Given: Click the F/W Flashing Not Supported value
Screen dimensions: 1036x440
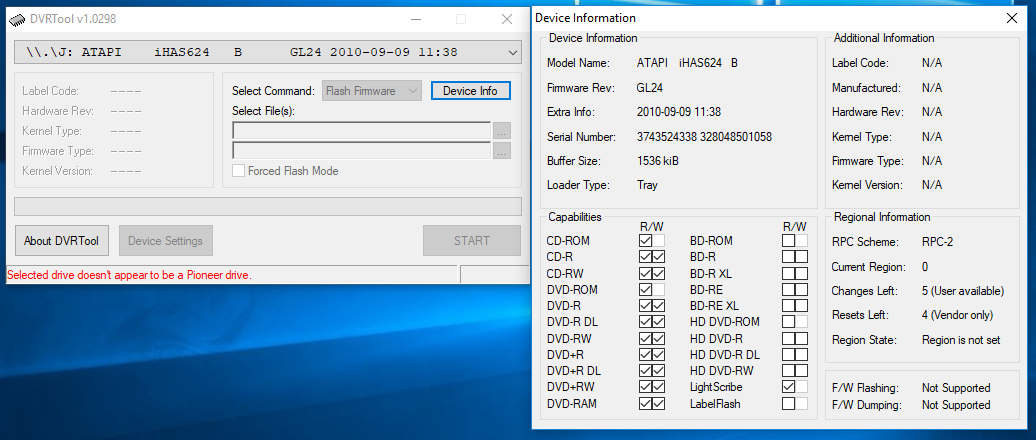Looking at the screenshot, I should pyautogui.click(x=956, y=388).
